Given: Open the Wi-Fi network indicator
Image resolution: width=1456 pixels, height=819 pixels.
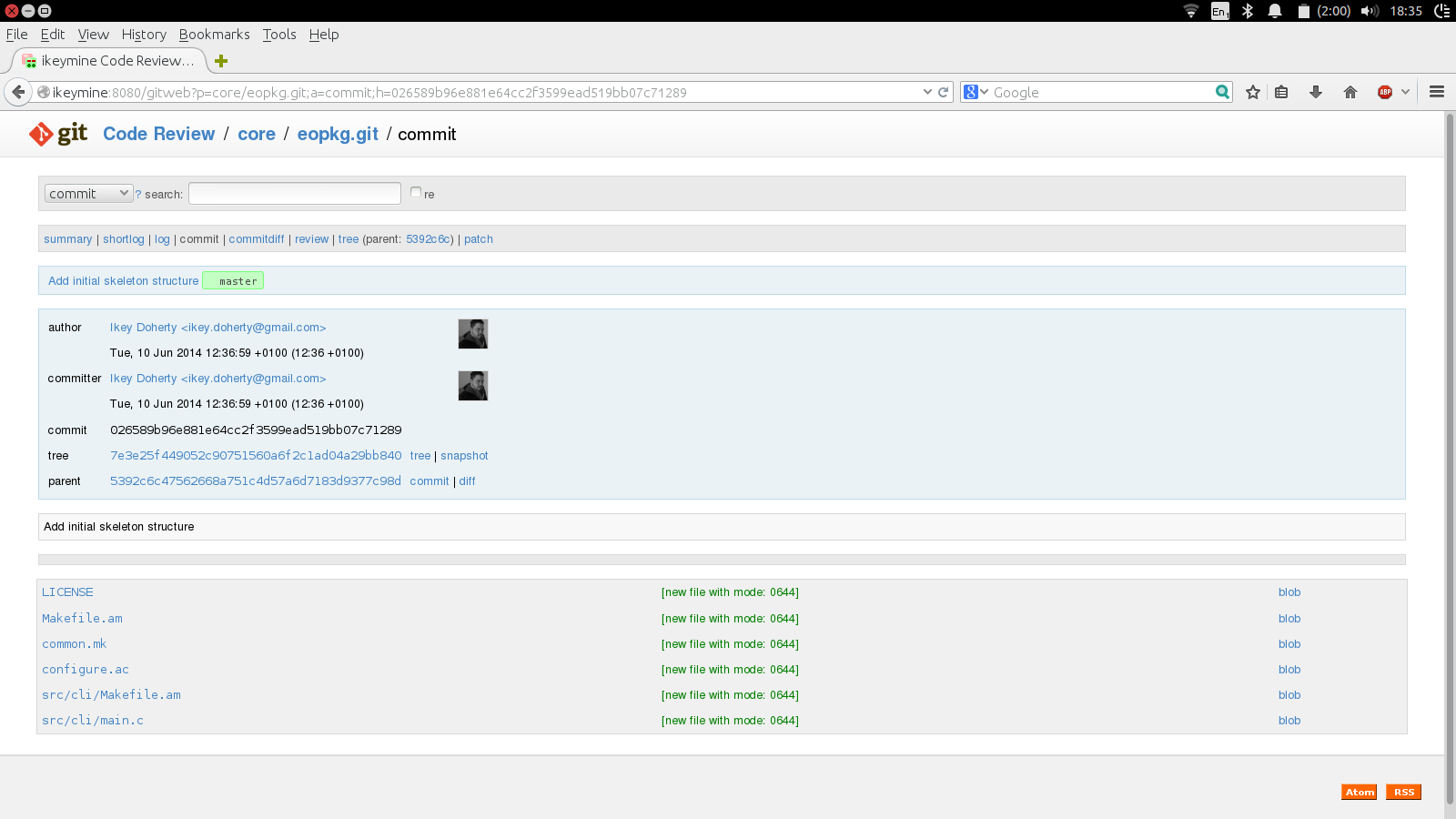Looking at the screenshot, I should coord(1191,11).
